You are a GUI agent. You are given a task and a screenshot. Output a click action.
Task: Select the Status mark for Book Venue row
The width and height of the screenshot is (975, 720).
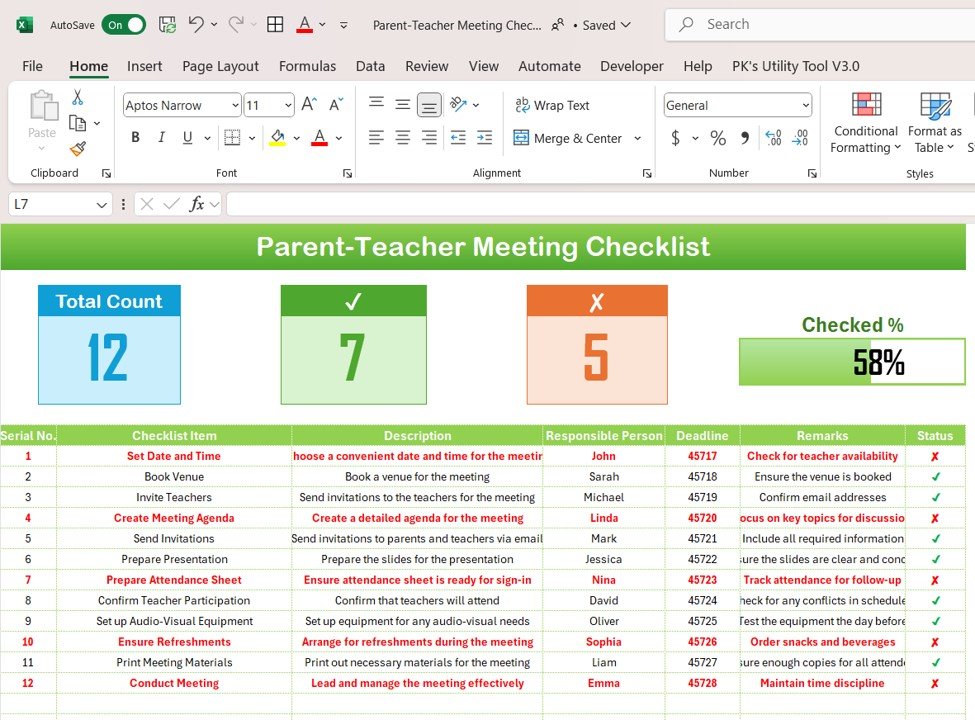point(935,477)
